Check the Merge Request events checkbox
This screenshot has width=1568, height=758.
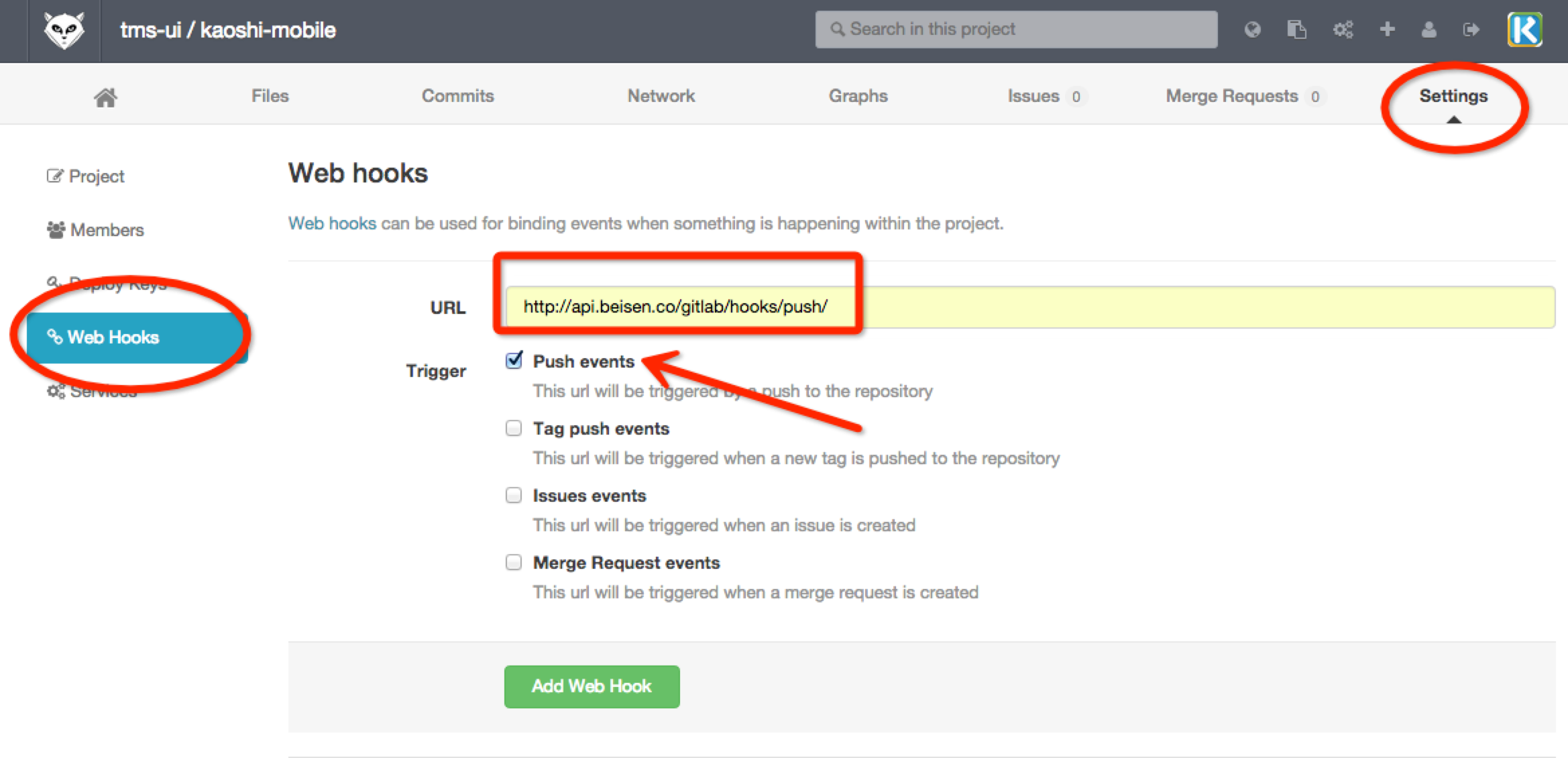pyautogui.click(x=514, y=562)
